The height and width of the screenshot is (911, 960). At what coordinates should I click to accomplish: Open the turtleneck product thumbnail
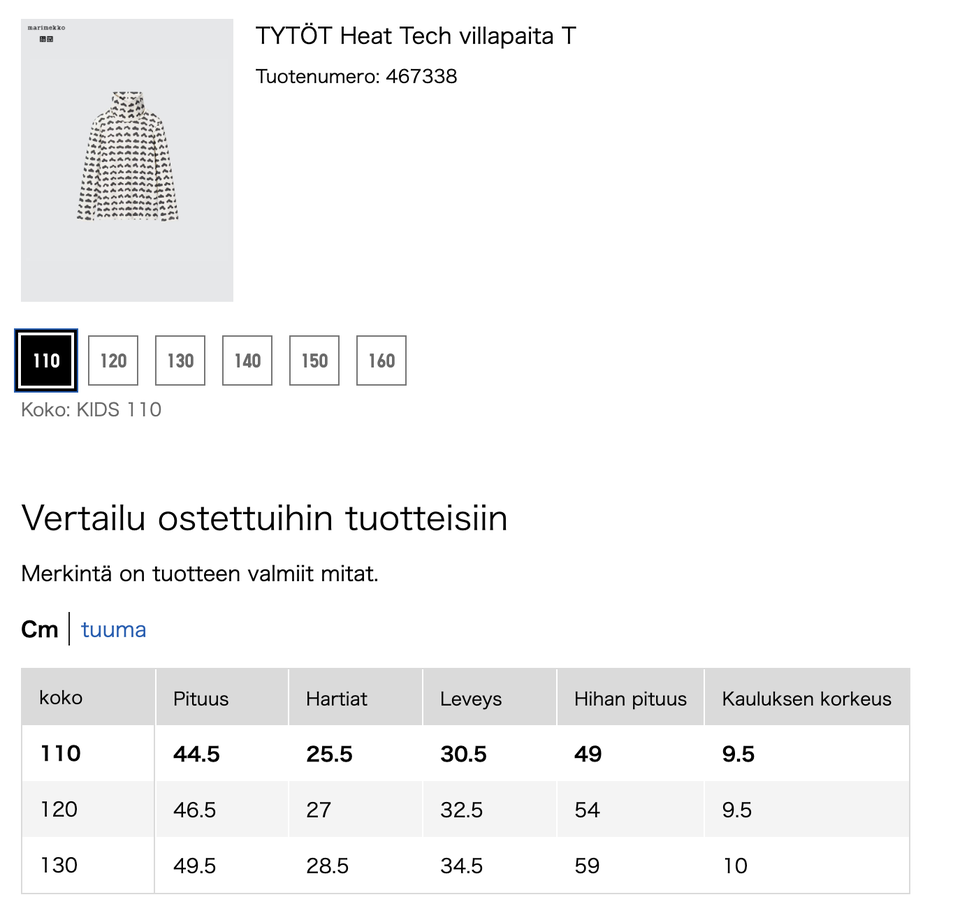127,158
